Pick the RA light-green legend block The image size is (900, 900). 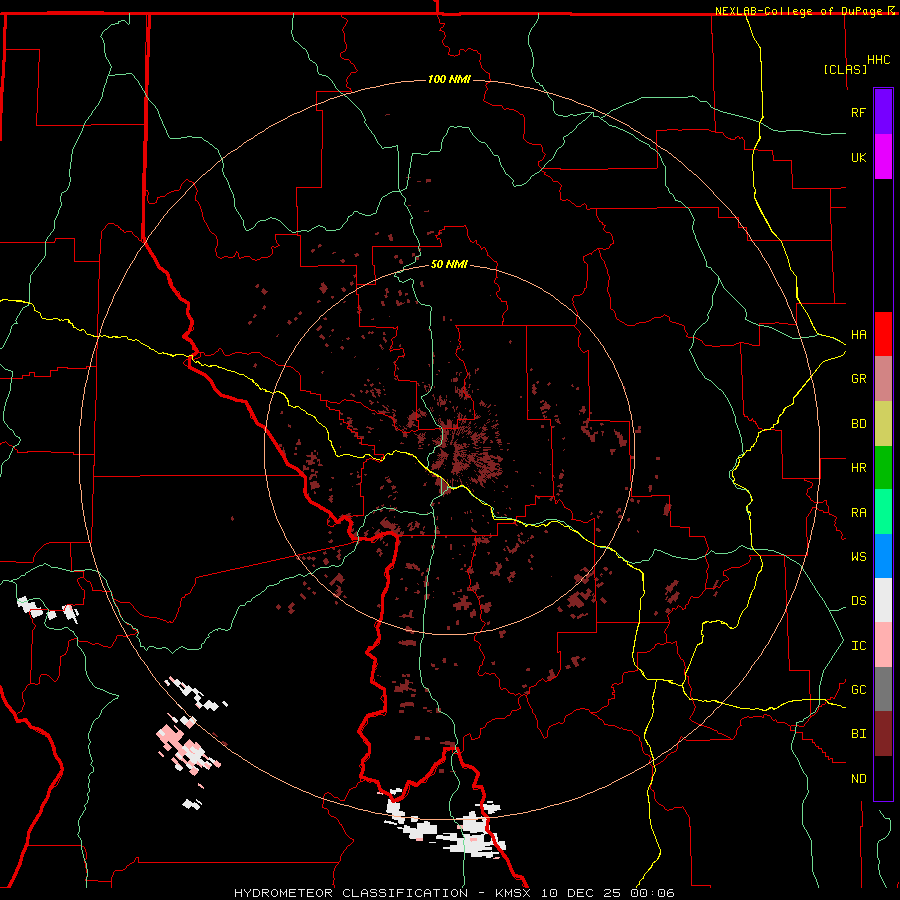coord(883,512)
